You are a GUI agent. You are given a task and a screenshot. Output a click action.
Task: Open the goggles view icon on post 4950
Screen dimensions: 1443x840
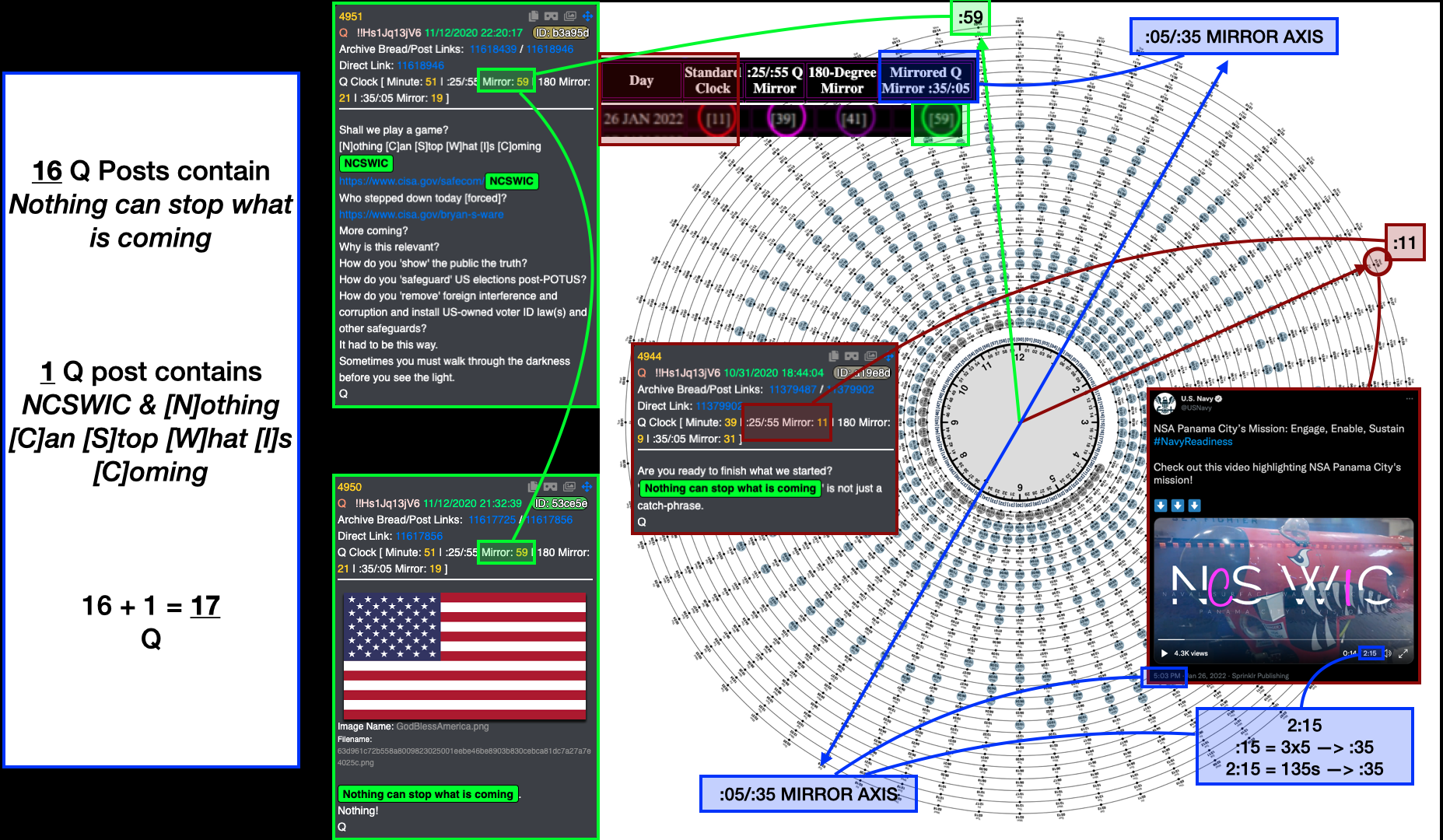point(551,487)
